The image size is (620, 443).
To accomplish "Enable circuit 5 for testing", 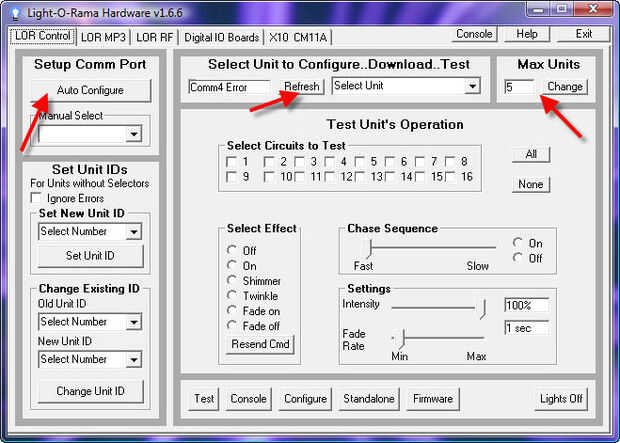I will (x=359, y=162).
